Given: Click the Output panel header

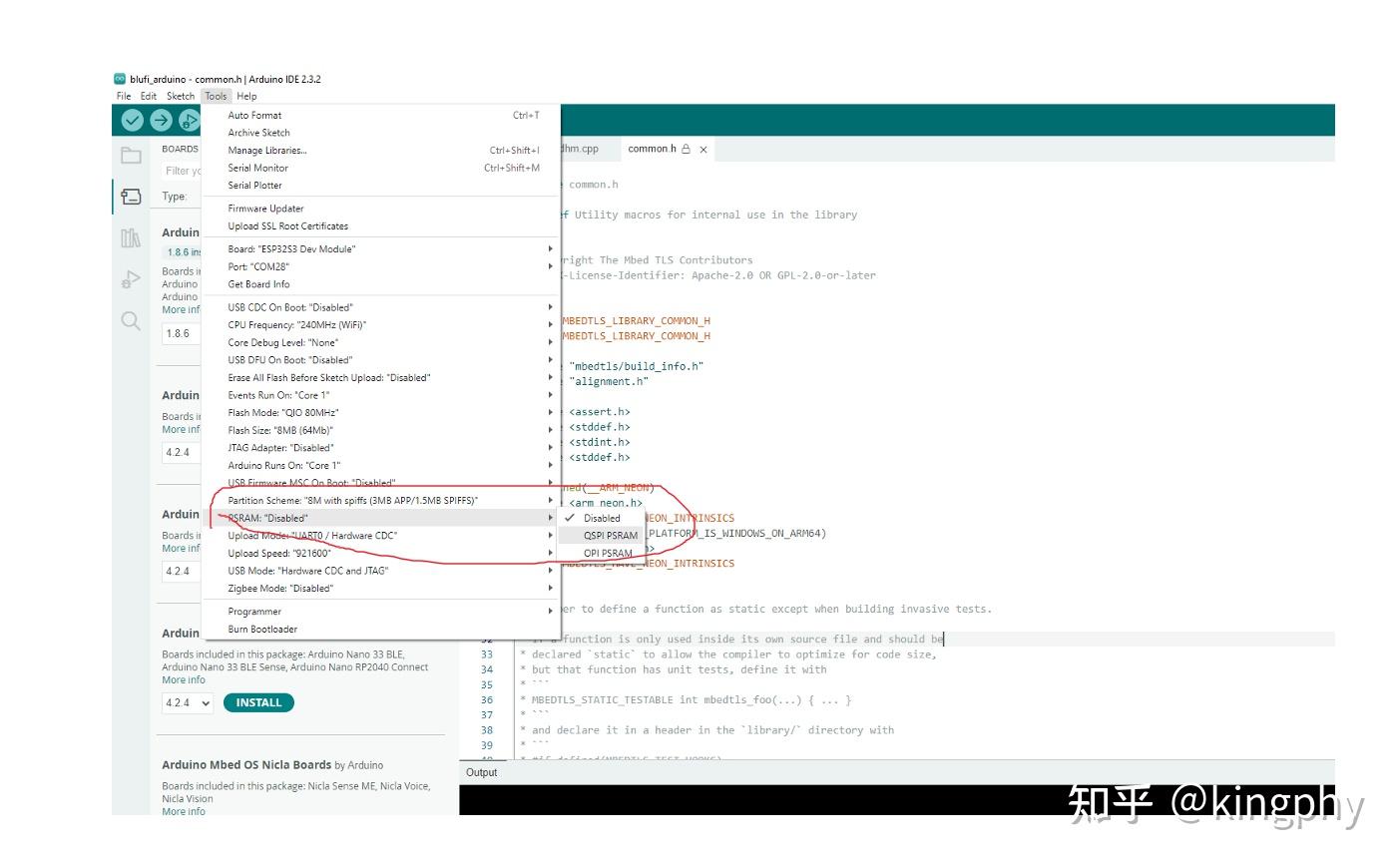Looking at the screenshot, I should 482,772.
